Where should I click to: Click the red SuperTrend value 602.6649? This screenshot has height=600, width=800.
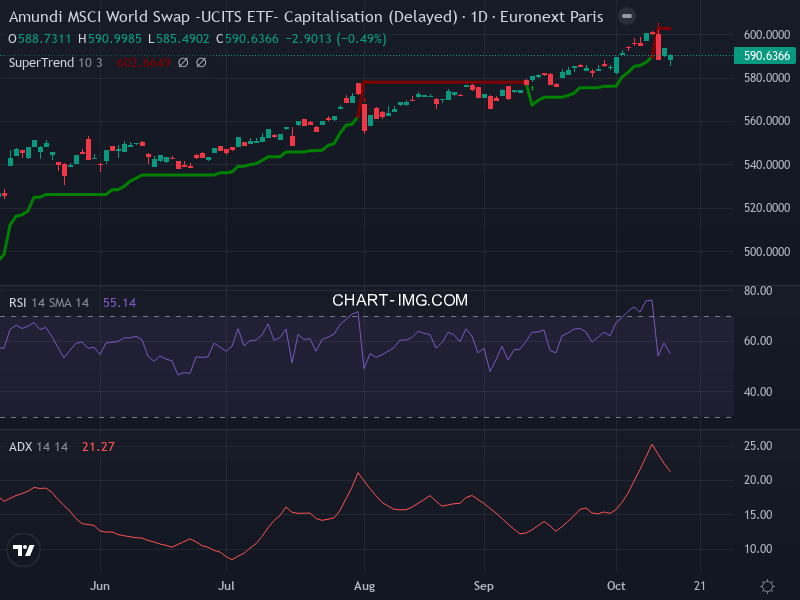(143, 63)
